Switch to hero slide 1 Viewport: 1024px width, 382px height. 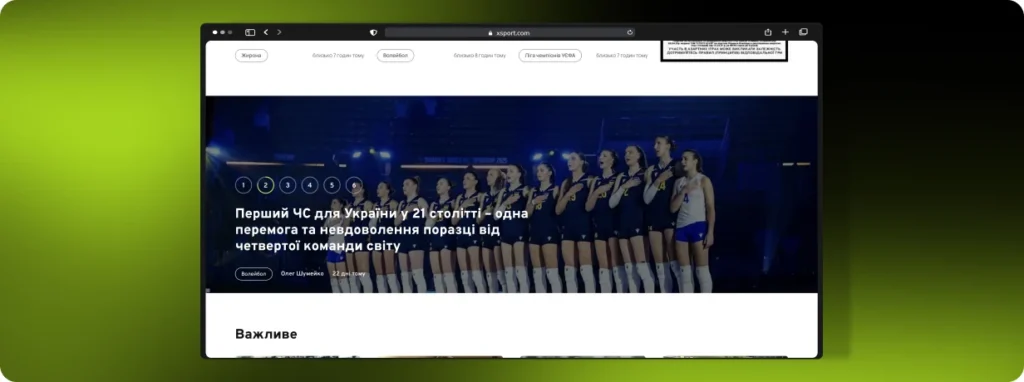click(x=244, y=185)
